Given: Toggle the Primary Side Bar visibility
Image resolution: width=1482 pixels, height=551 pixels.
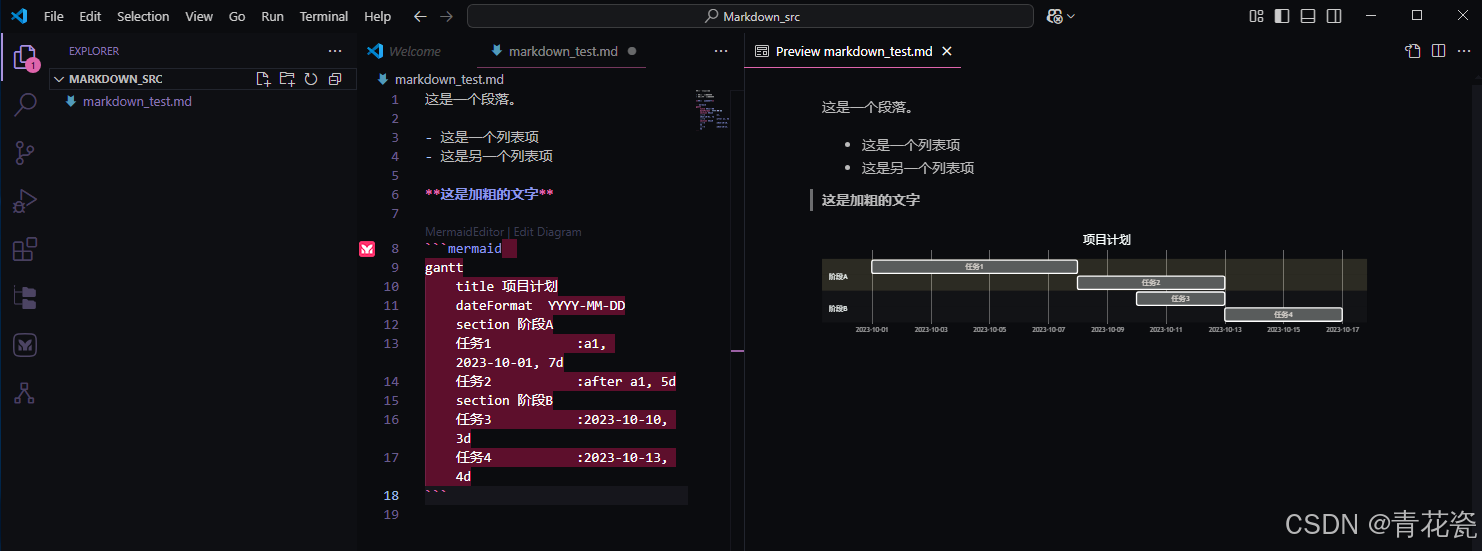Looking at the screenshot, I should coord(1282,16).
